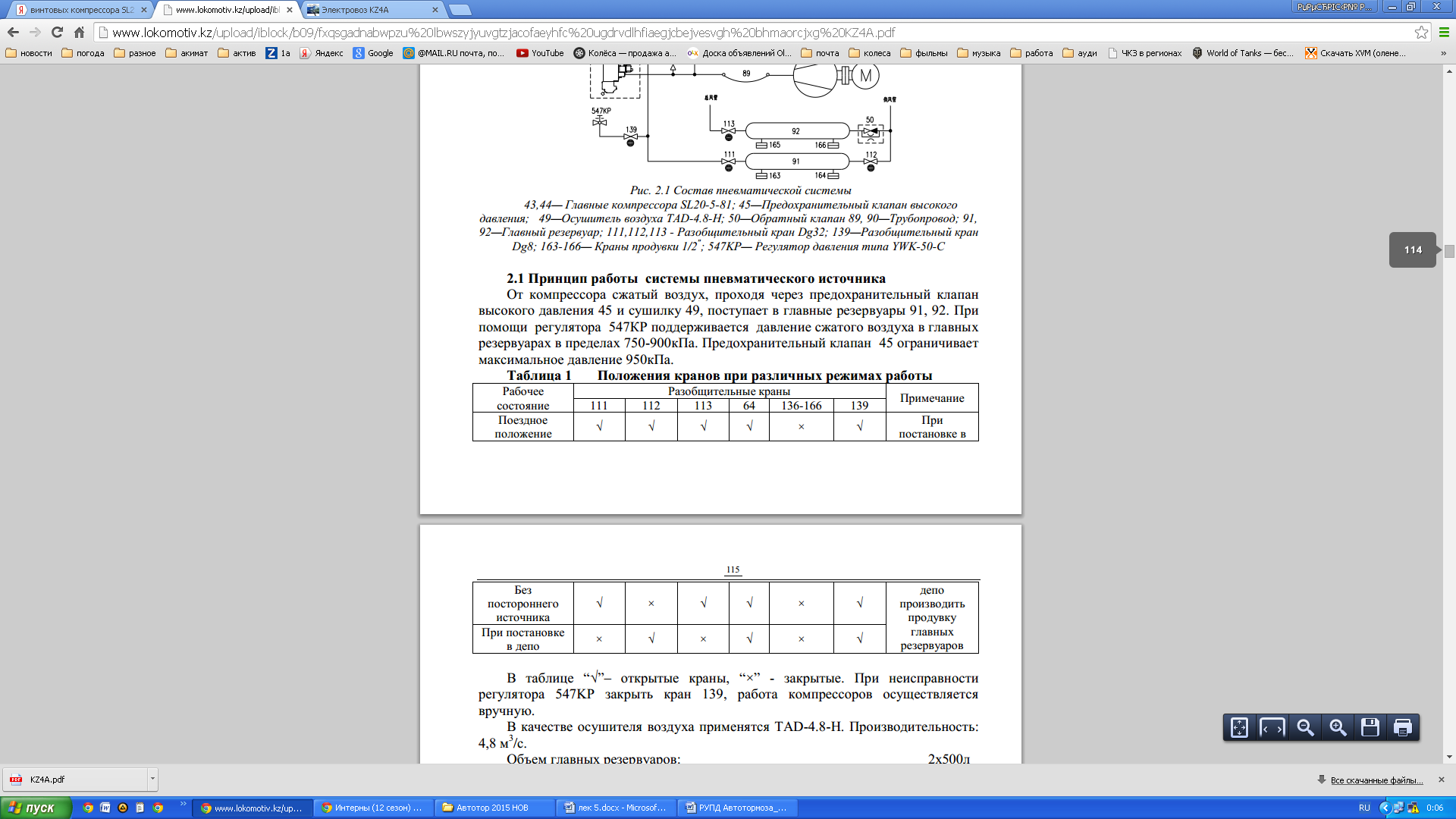Open the 'колеса' bookmarks folder
The image size is (1456, 819).
pos(870,53)
